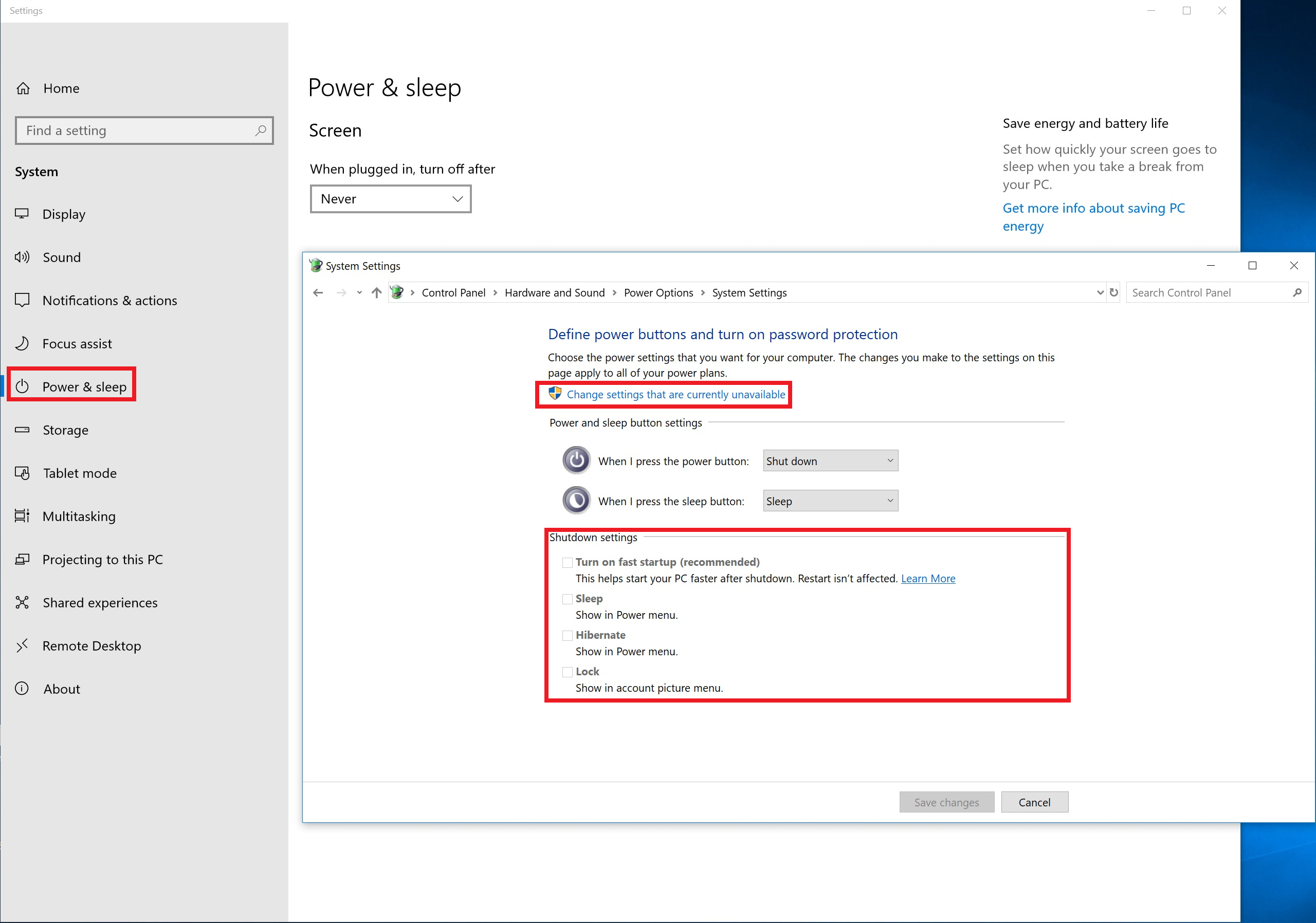Click the Display monitor icon

click(x=22, y=214)
